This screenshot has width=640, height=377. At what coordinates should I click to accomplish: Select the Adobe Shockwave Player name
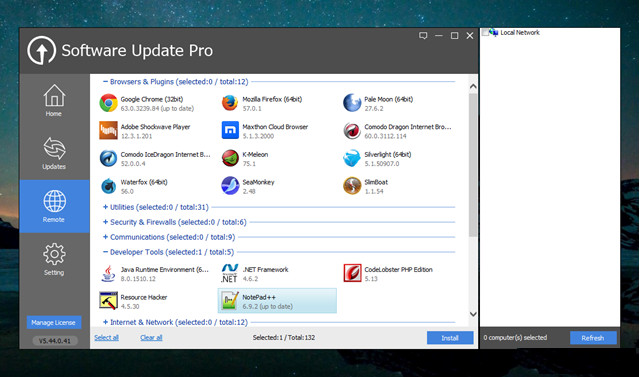pos(156,127)
